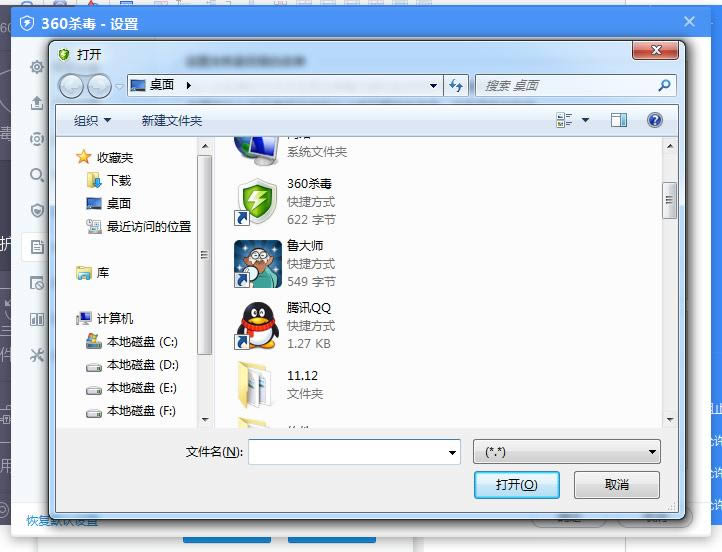Select the 腾讯QQ penguin icon

pyautogui.click(x=257, y=325)
